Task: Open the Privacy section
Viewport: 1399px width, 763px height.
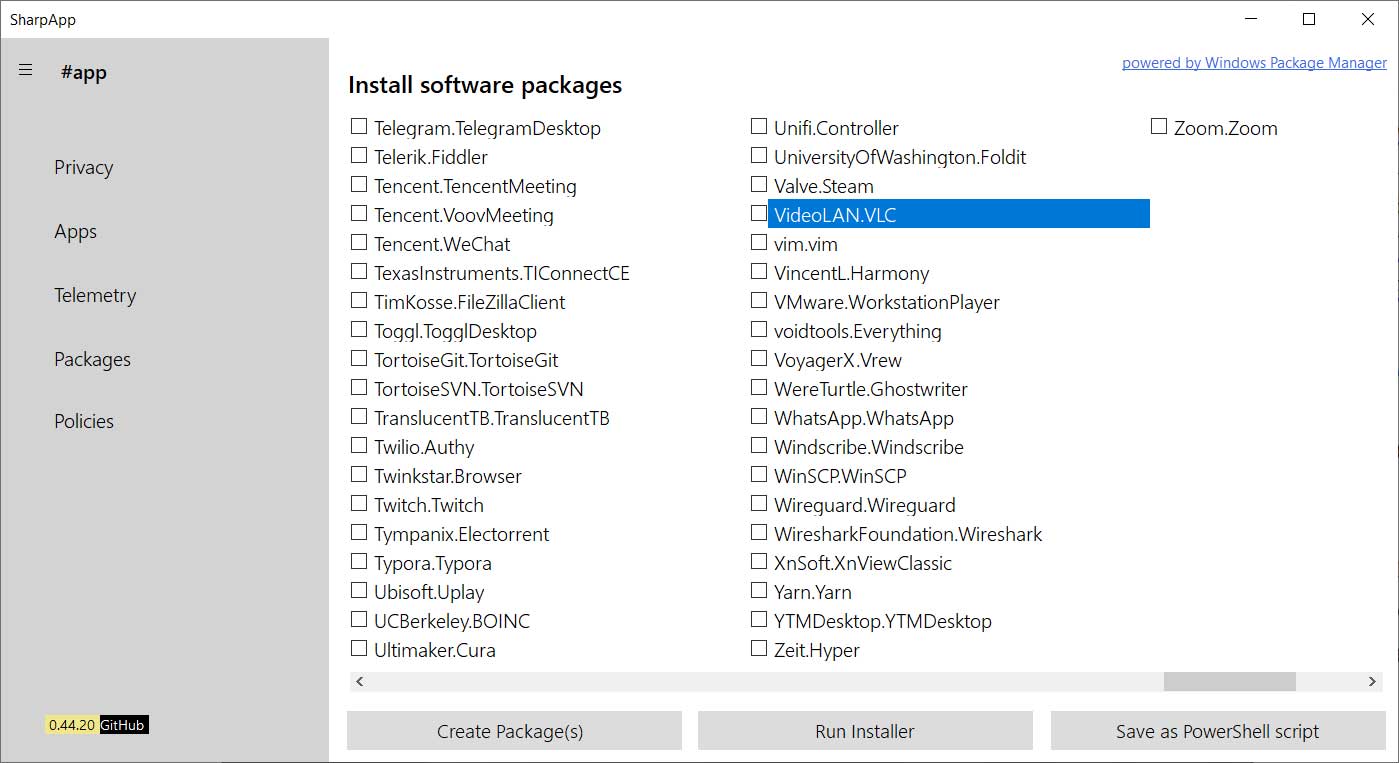Action: click(x=83, y=168)
